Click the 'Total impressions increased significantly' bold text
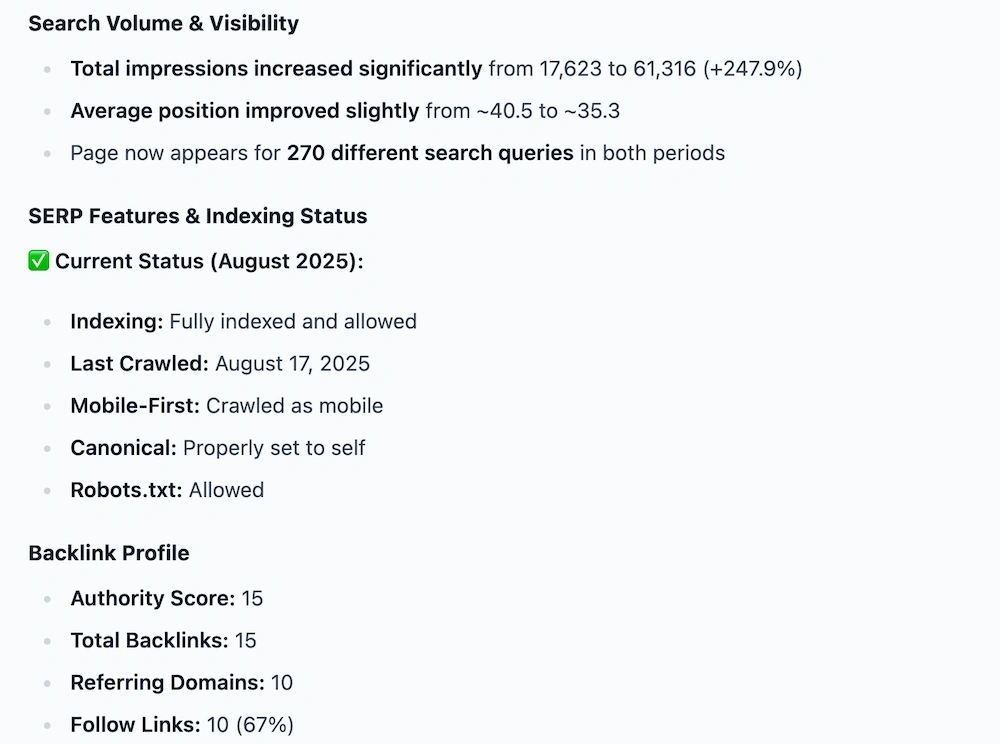Screen dimensions: 1000x744 point(276,69)
